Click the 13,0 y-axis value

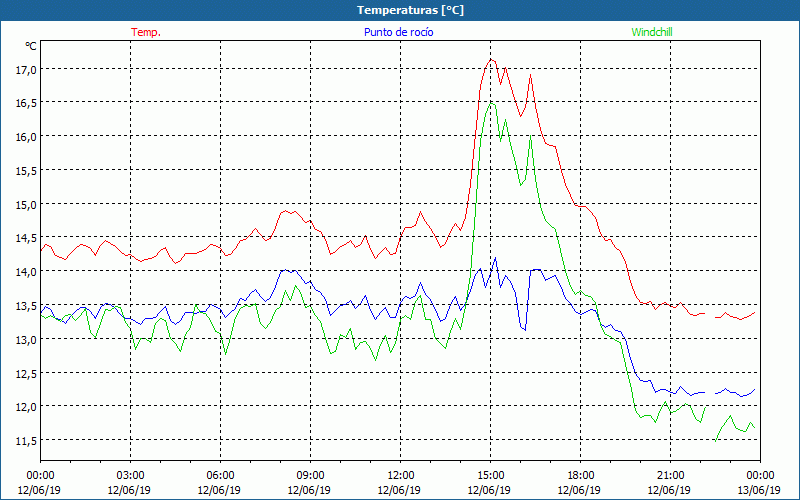click(26, 339)
